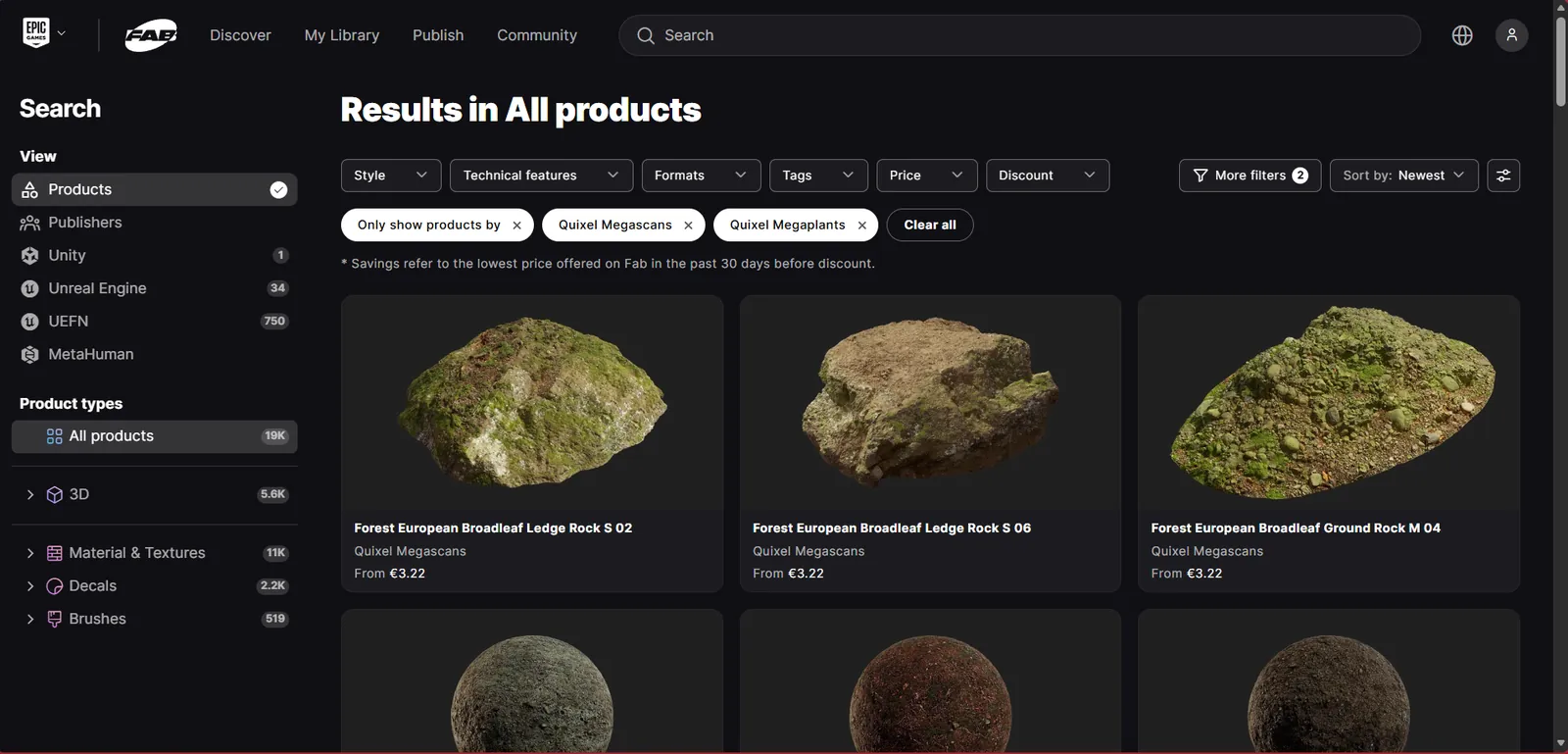Open the Technical features dropdown
This screenshot has width=1568, height=754.
[x=541, y=176]
